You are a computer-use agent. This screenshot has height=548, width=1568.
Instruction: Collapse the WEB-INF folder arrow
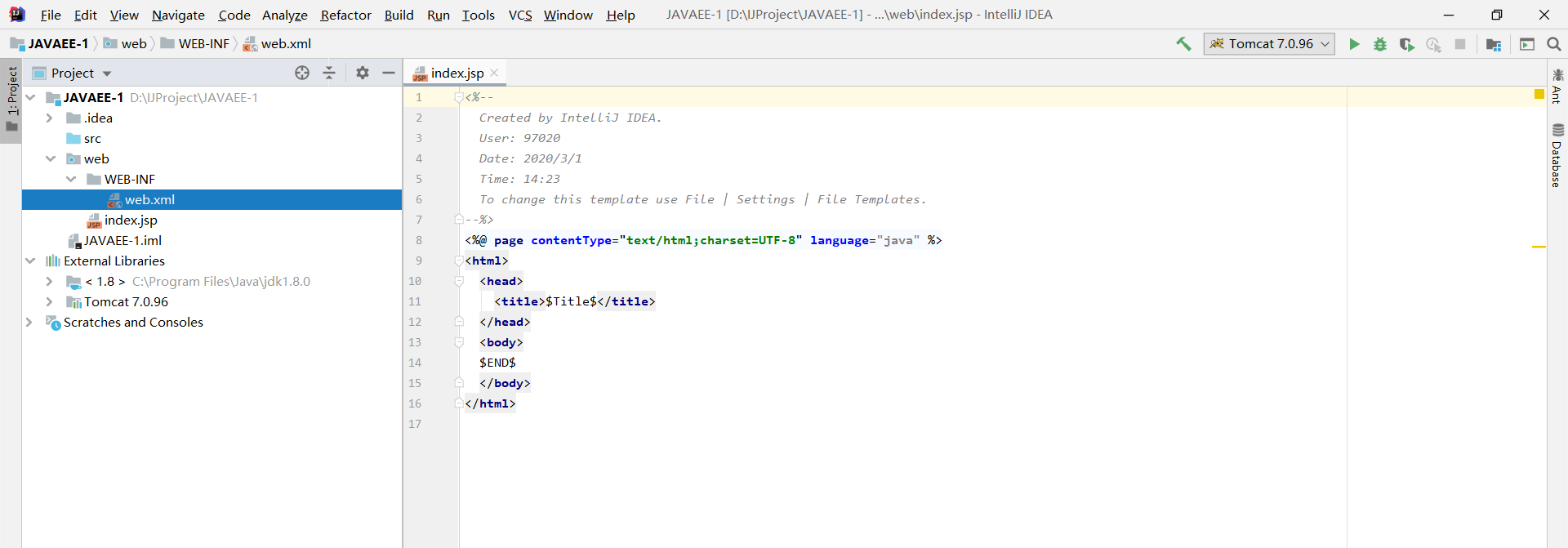(71, 179)
